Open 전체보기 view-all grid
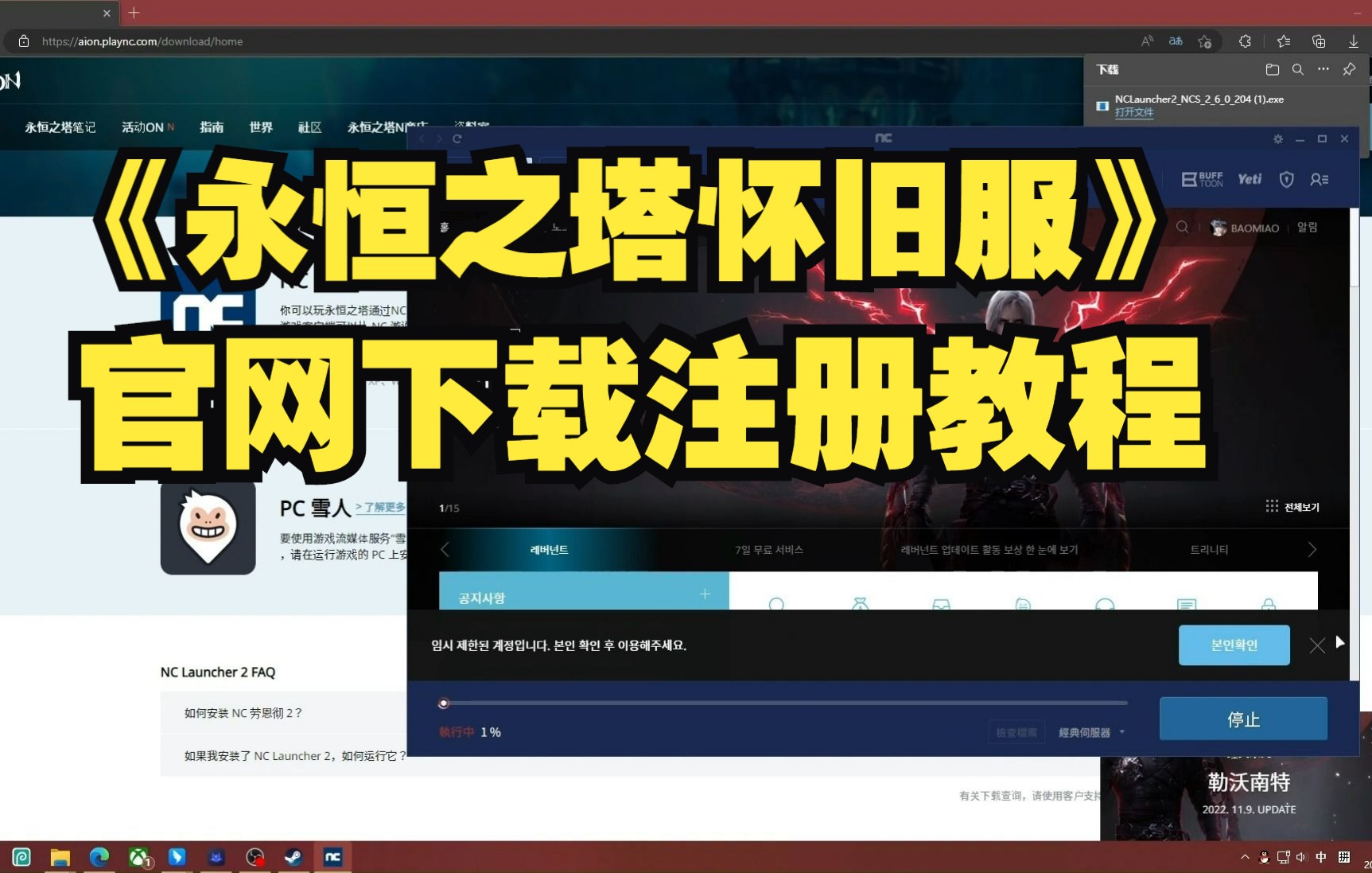 [x=1293, y=507]
